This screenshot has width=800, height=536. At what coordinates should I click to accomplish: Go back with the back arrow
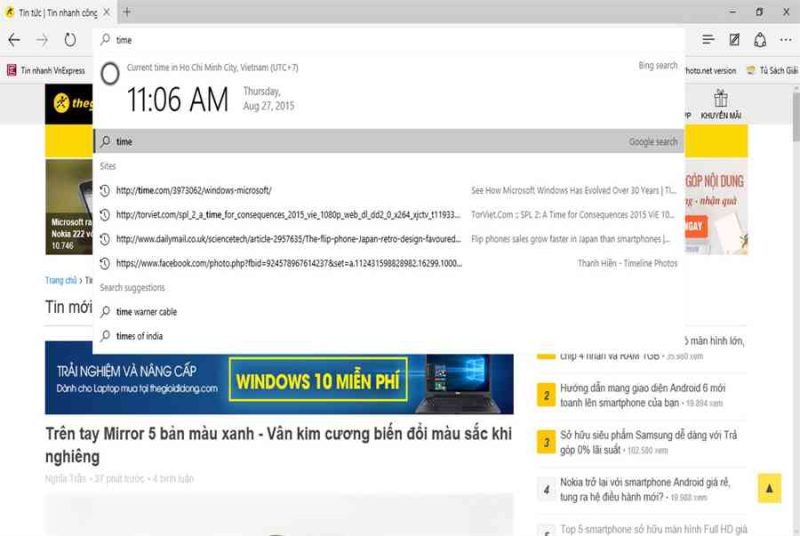pos(14,40)
